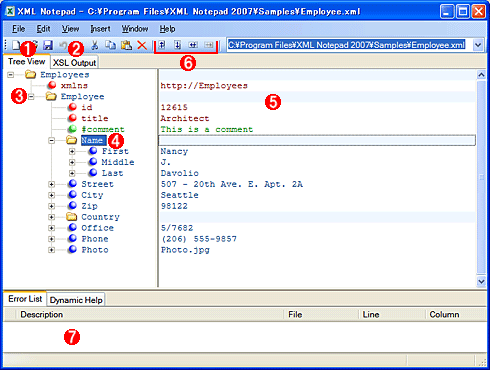The image size is (490, 370).
Task: Click the folder icon beside Country node
Action: click(x=71, y=217)
